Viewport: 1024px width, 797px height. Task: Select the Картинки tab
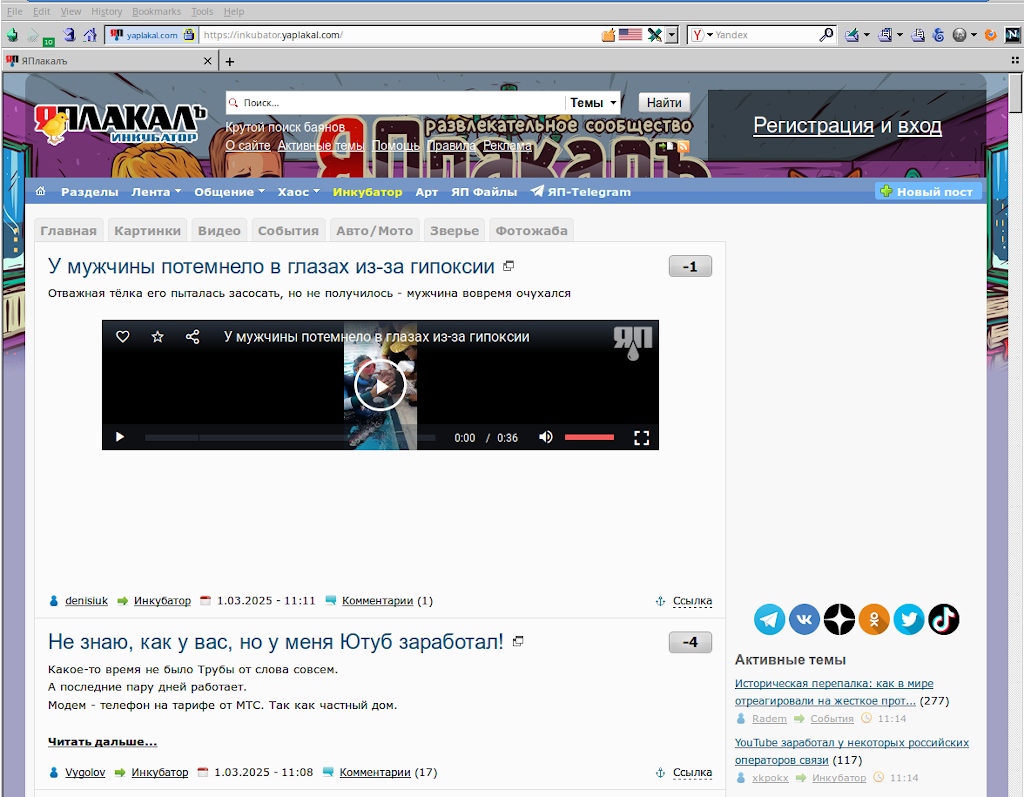pos(148,231)
